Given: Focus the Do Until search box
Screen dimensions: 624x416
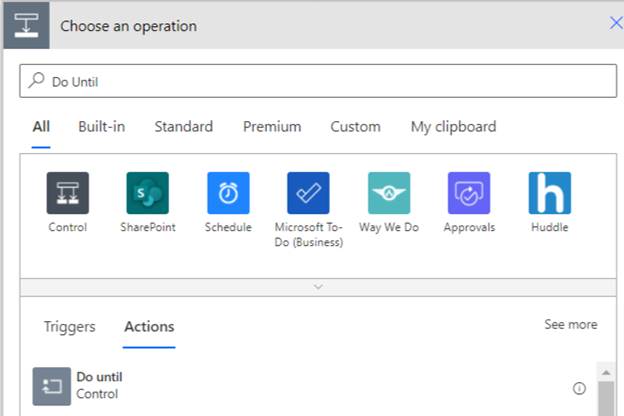Looking at the screenshot, I should click(x=318, y=81).
